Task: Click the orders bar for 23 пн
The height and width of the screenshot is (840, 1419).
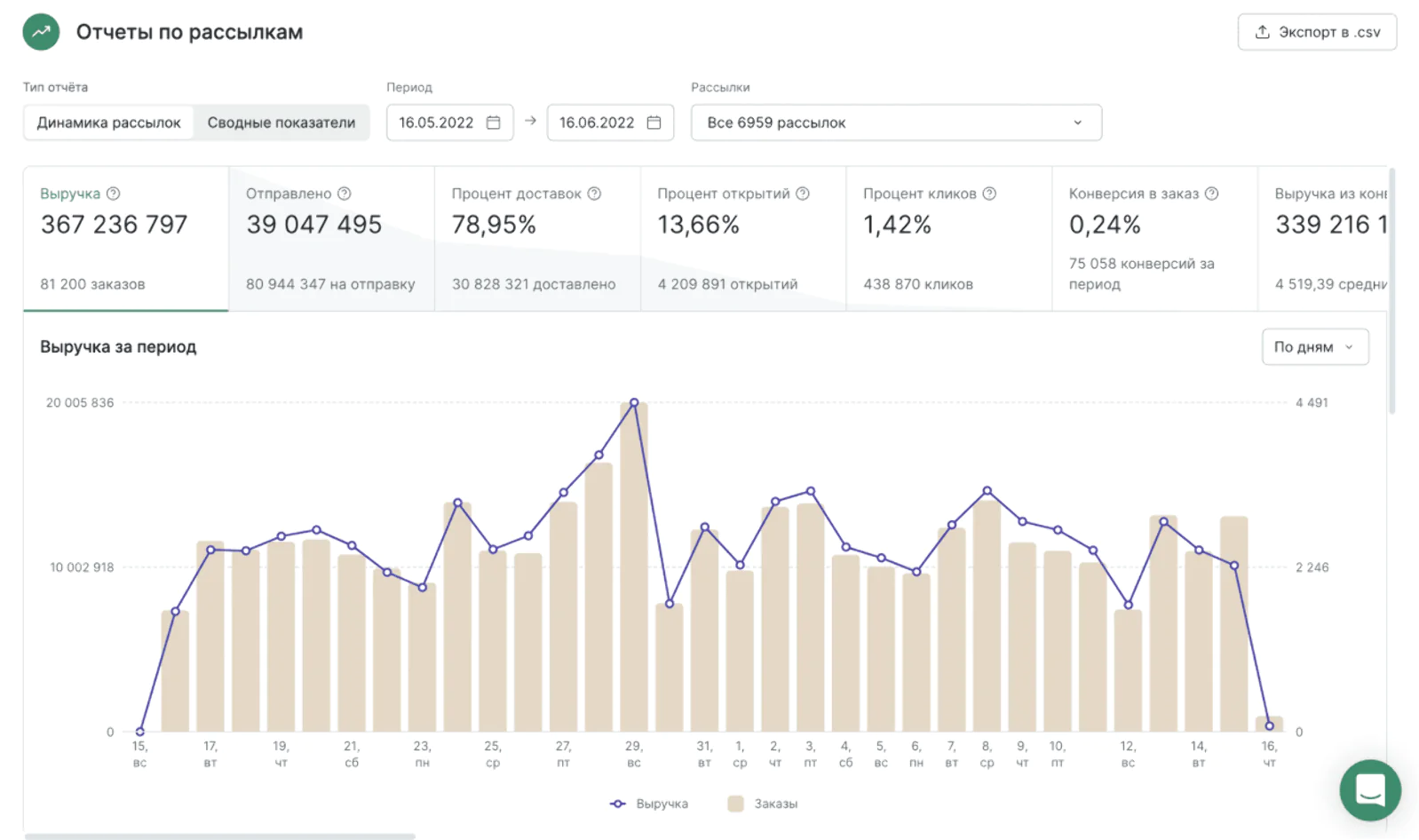Action: tap(422, 657)
